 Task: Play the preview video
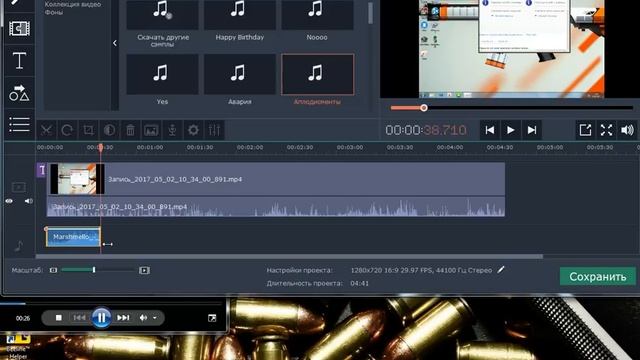[x=511, y=130]
